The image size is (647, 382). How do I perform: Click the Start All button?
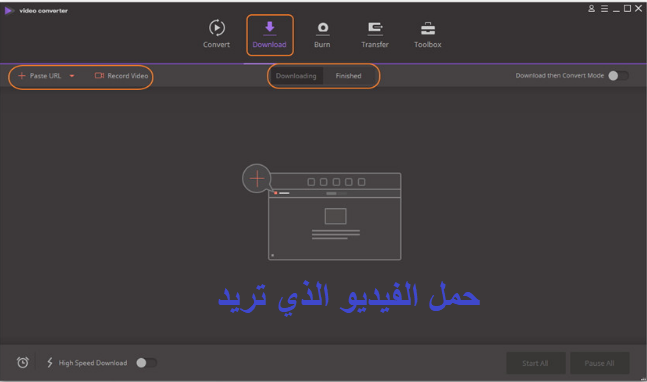535,363
